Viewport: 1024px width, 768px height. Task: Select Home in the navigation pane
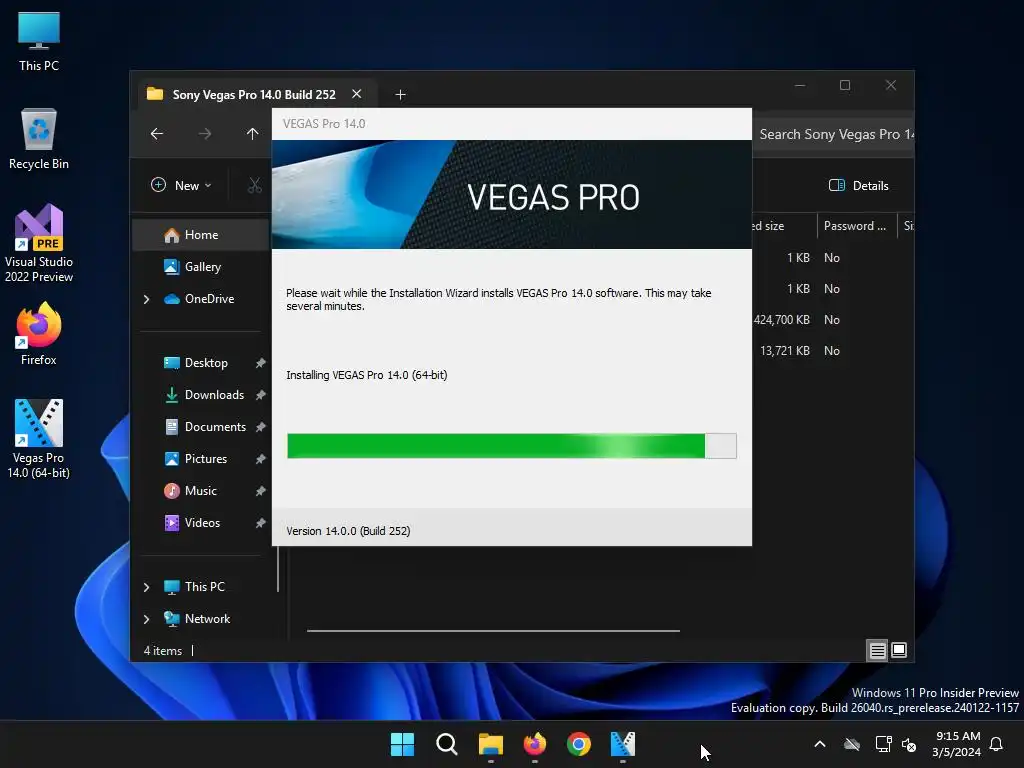click(200, 235)
